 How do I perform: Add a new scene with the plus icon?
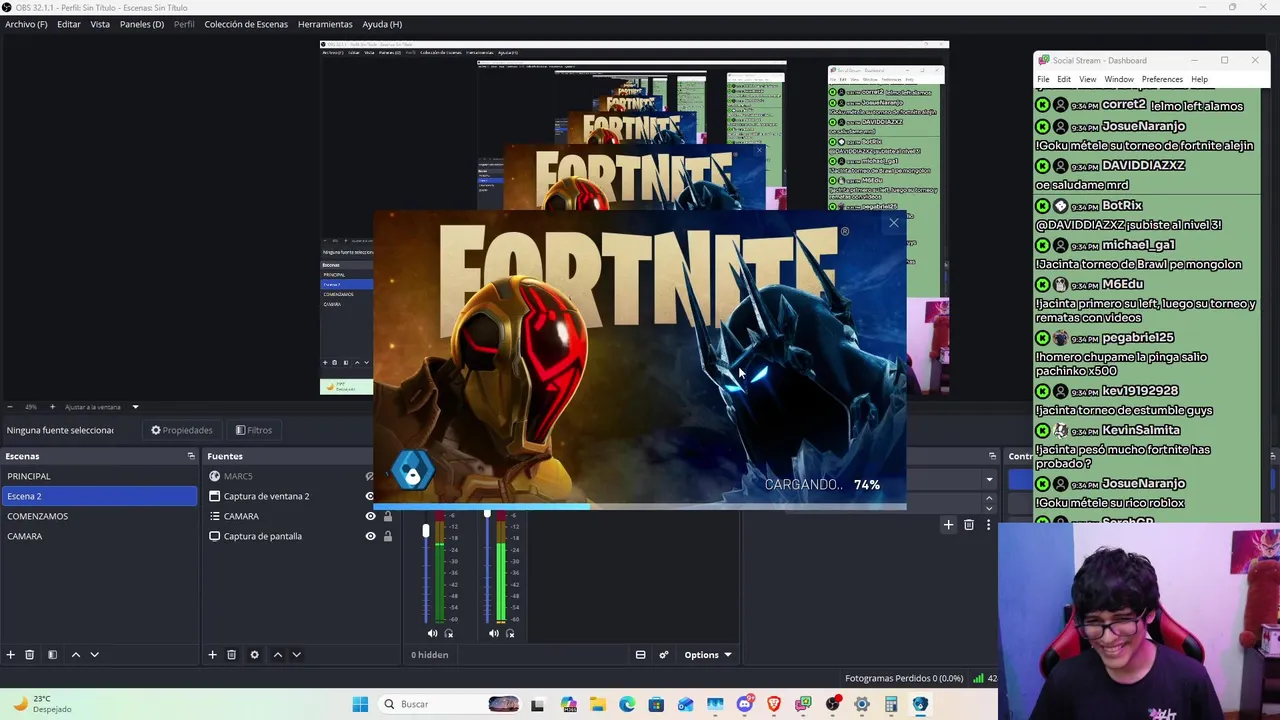[11, 655]
